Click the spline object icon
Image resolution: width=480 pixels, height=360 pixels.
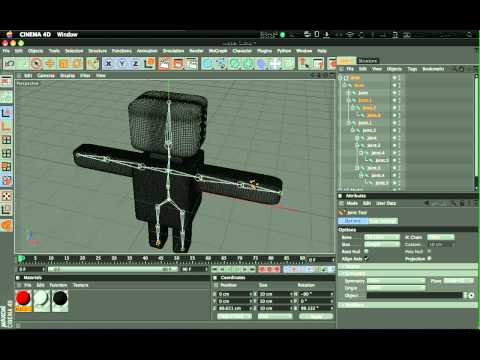(x=221, y=63)
